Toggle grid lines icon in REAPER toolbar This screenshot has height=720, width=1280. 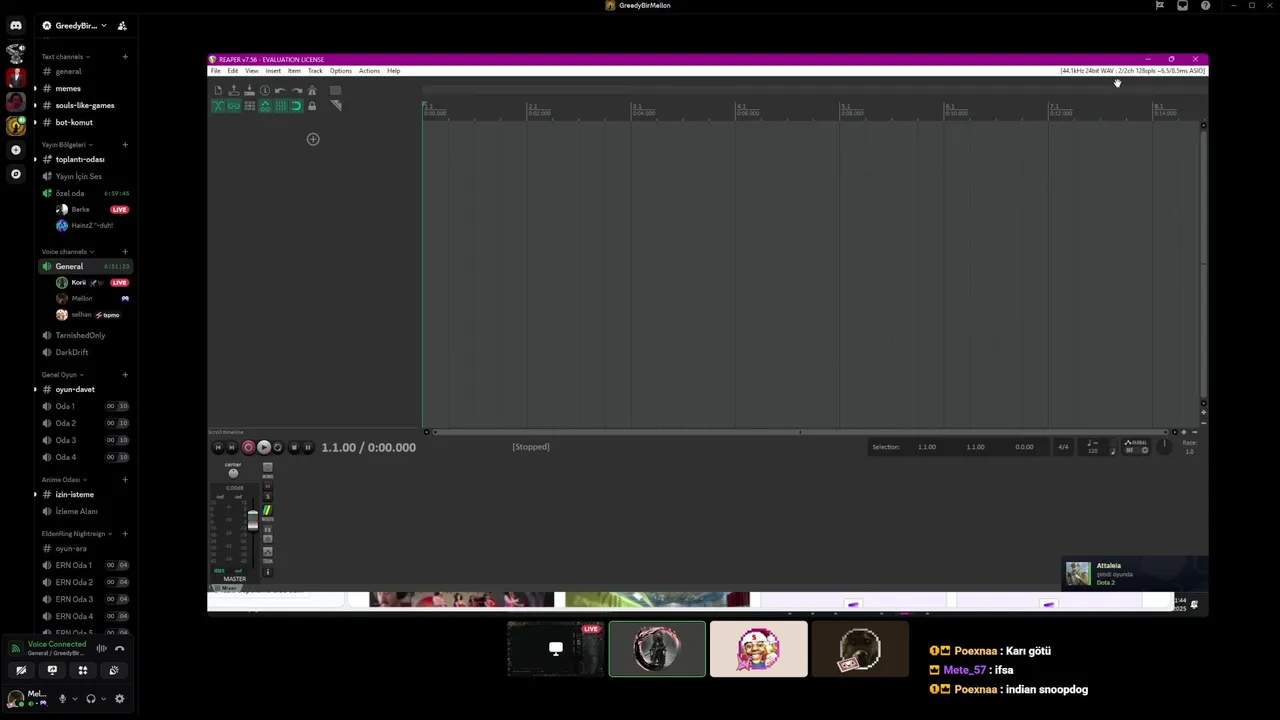pyautogui.click(x=281, y=106)
